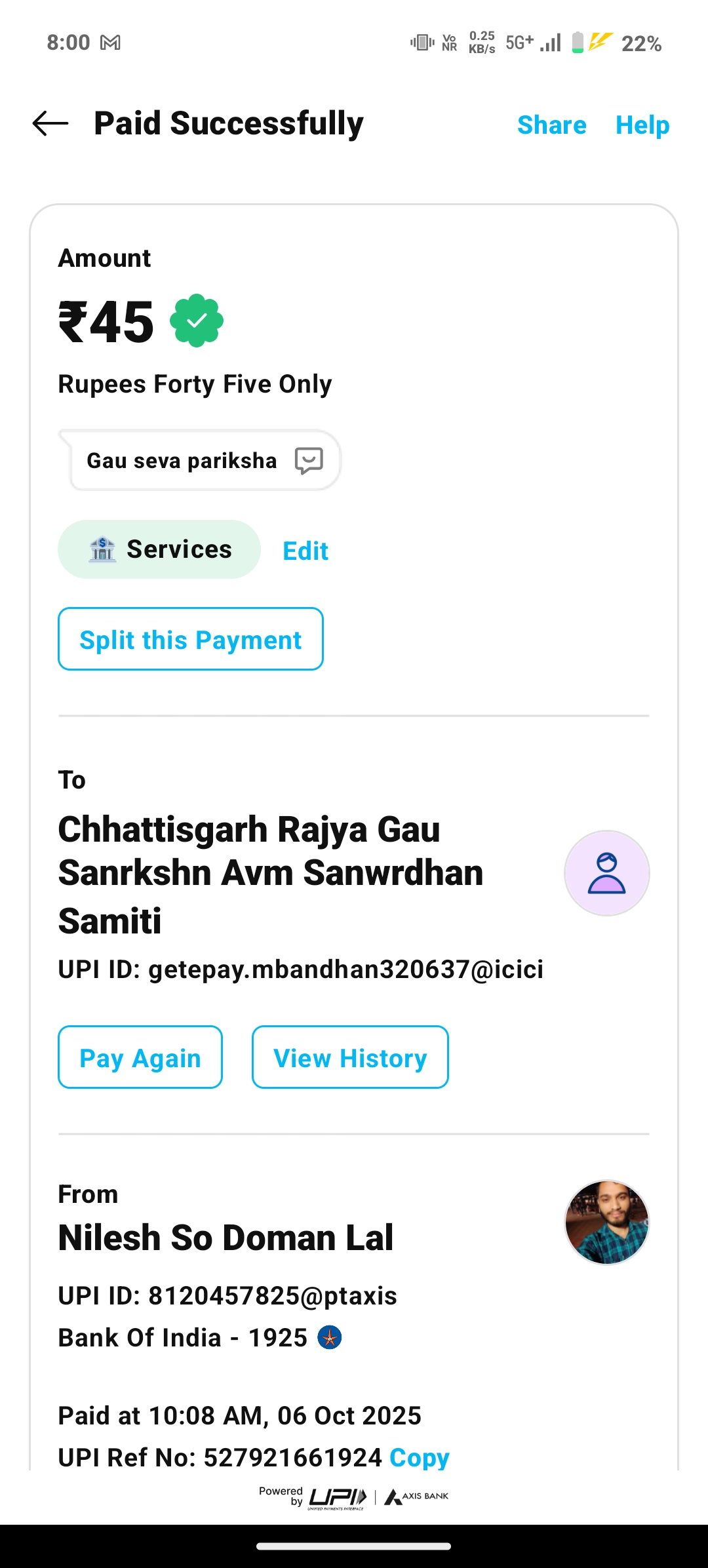Tap the Gmail notification icon in status bar

pos(110,43)
